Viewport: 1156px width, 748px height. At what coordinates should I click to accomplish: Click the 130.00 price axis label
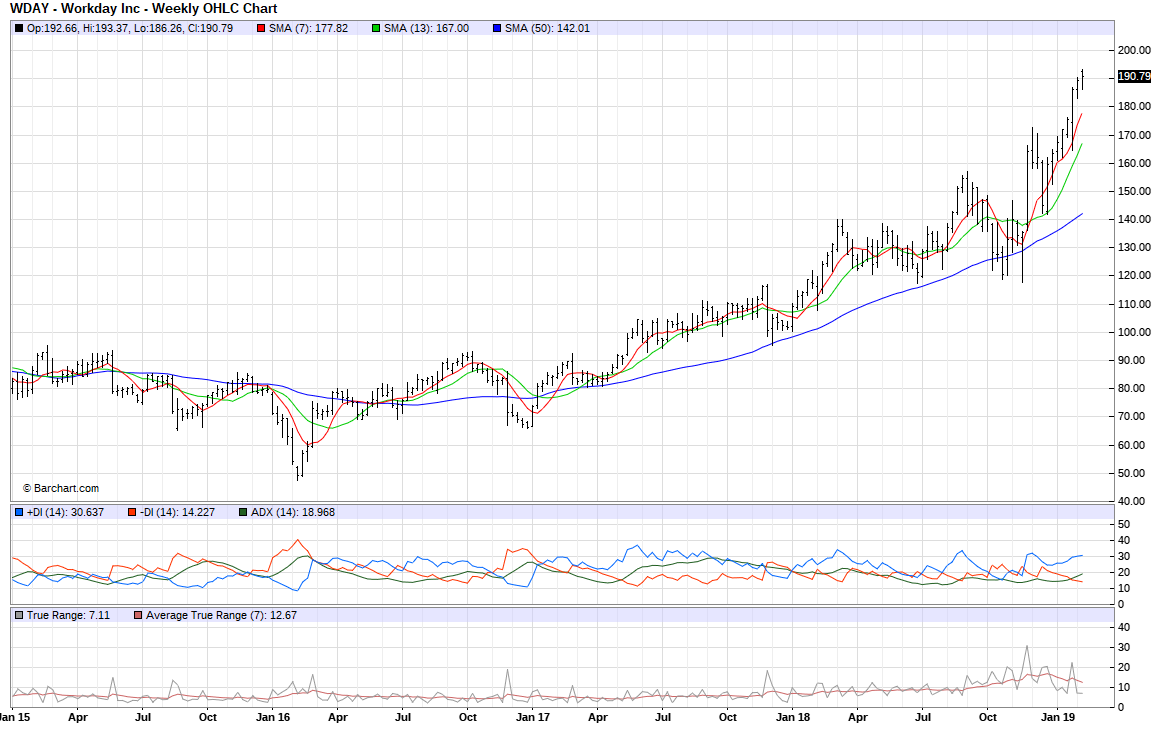pyautogui.click(x=1134, y=248)
